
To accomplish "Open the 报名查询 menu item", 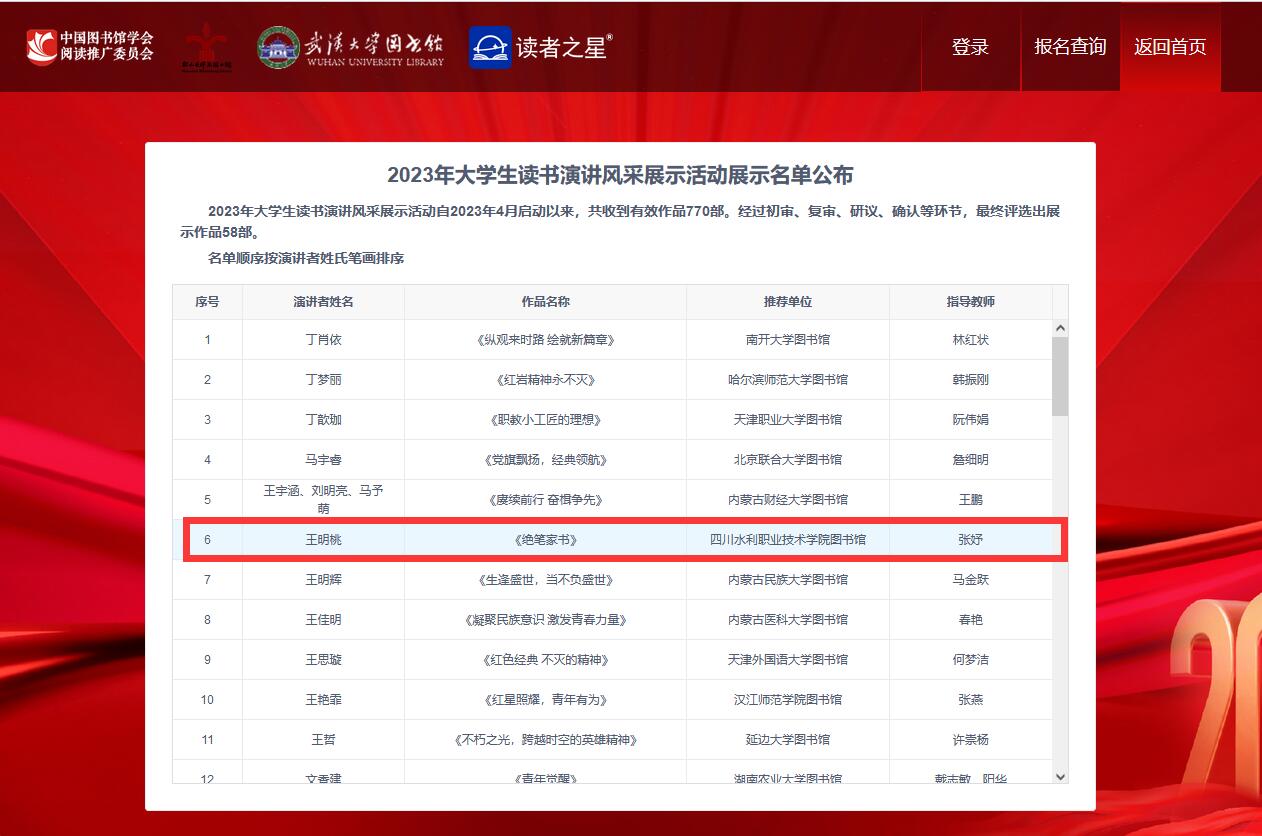I will tap(1070, 47).
